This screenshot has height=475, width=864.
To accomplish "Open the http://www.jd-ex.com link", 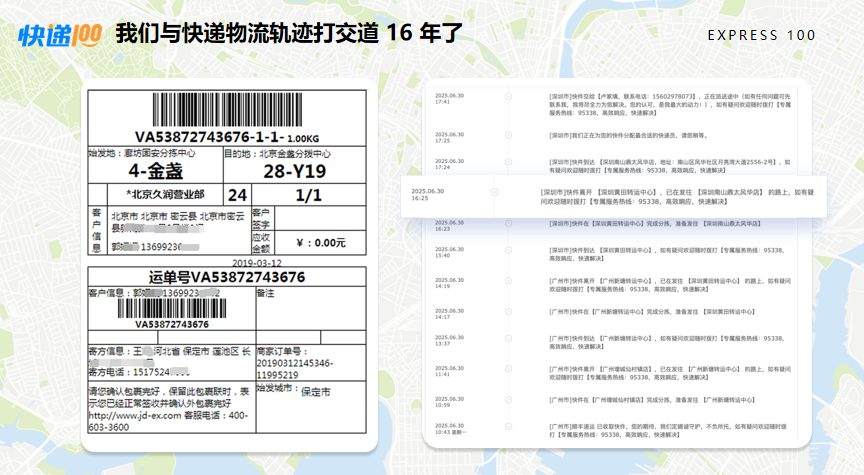I will tap(135, 415).
